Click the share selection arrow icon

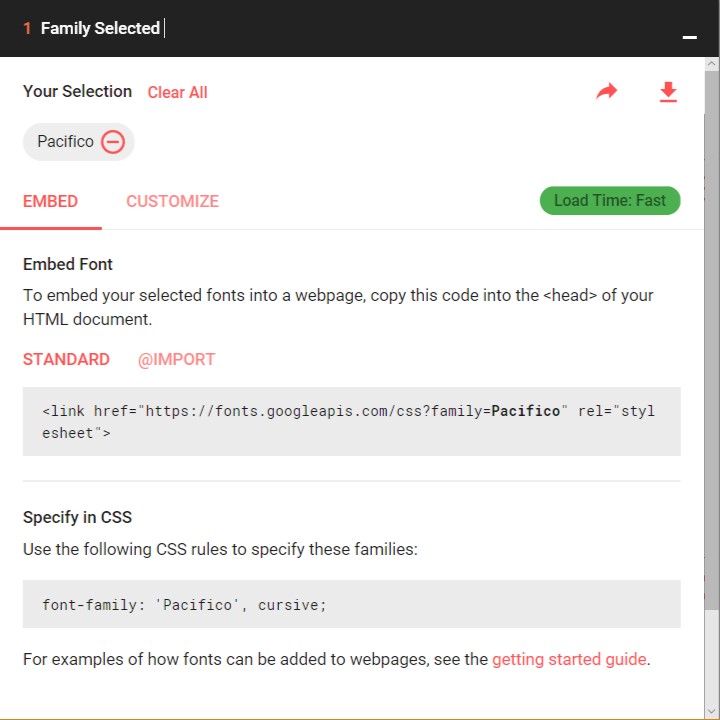click(x=607, y=92)
